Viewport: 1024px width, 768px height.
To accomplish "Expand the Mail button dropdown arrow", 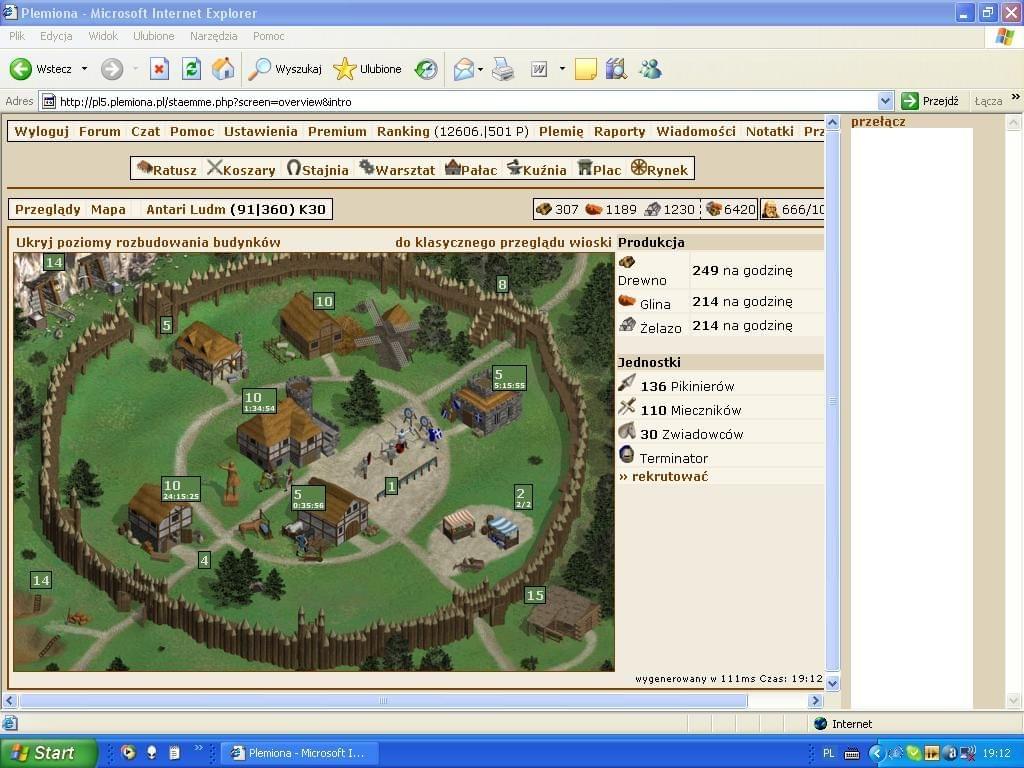I will pos(480,69).
